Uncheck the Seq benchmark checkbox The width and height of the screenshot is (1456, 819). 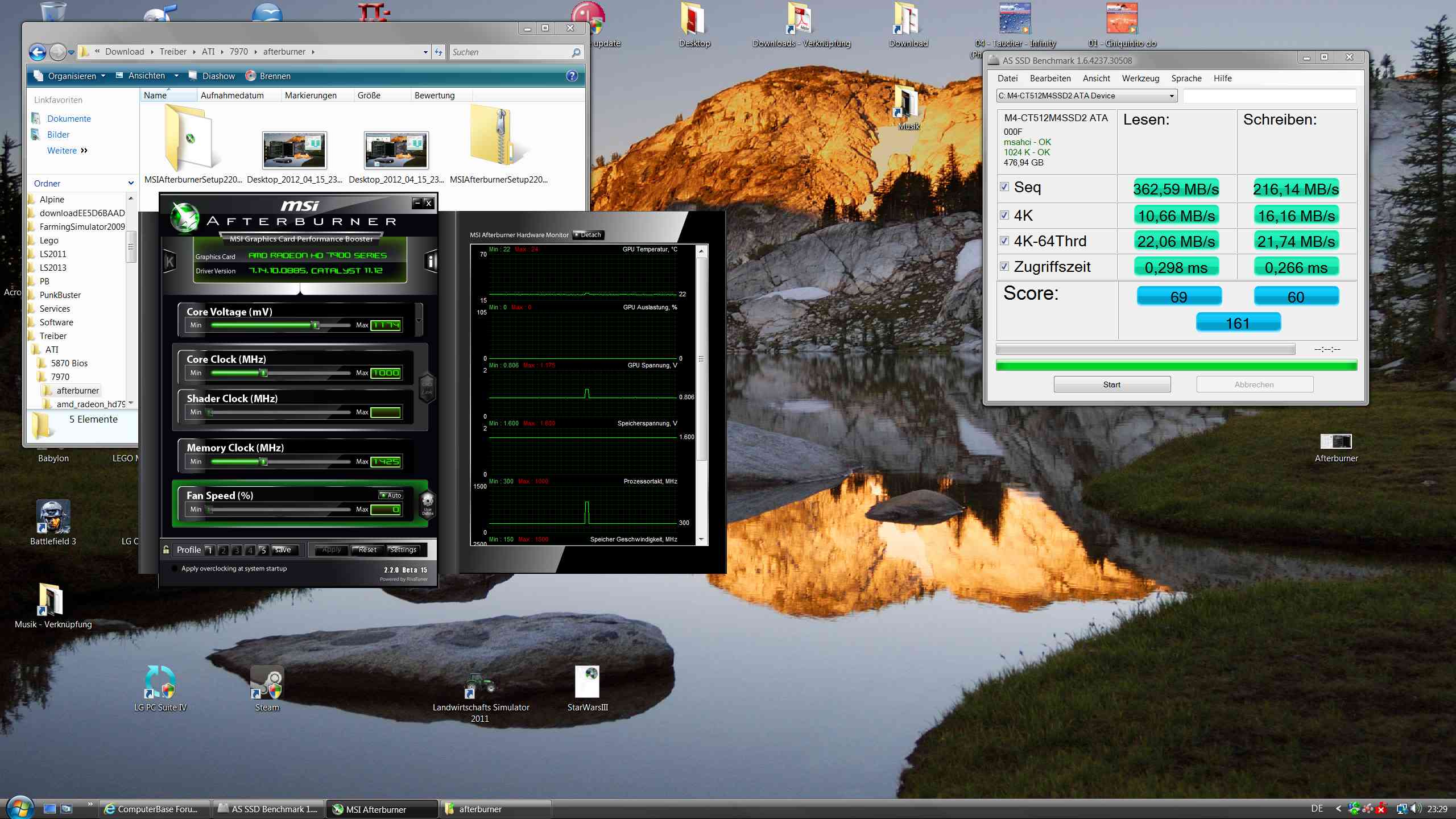(x=1004, y=187)
